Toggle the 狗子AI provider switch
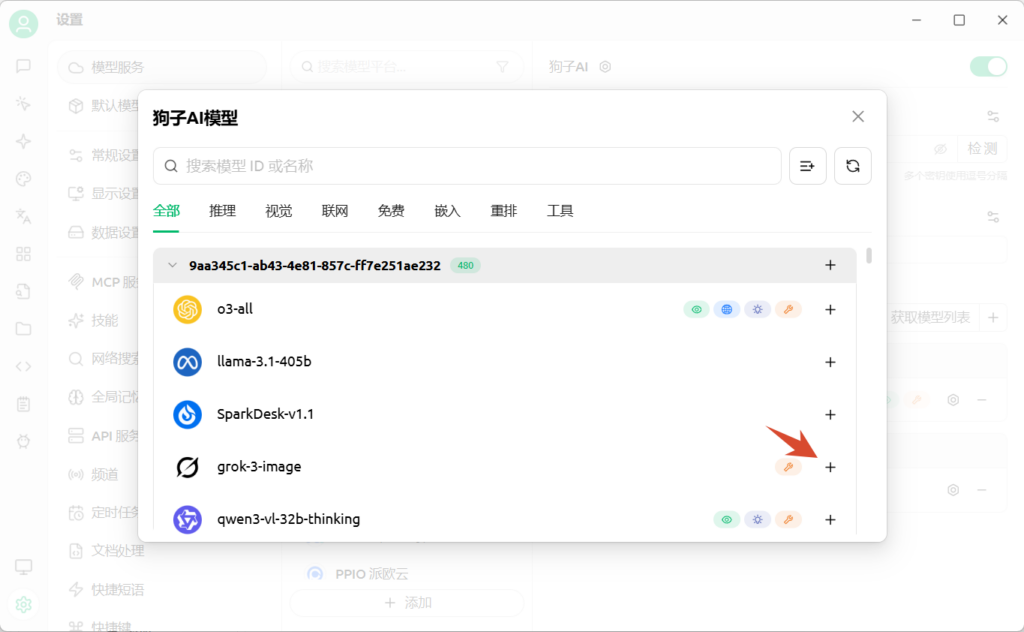Screen dimensions: 1024x632 tap(989, 67)
